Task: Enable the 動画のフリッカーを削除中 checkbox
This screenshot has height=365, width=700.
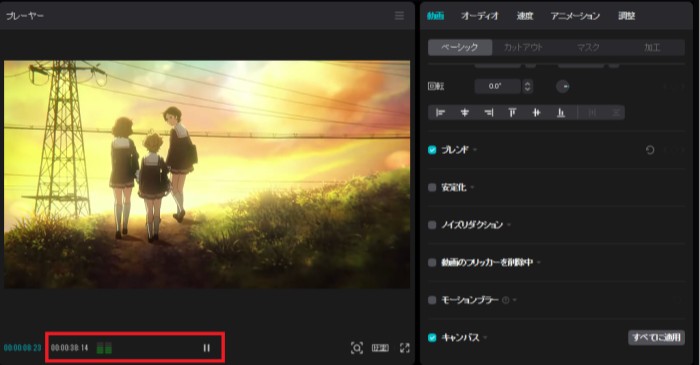Action: pyautogui.click(x=432, y=262)
